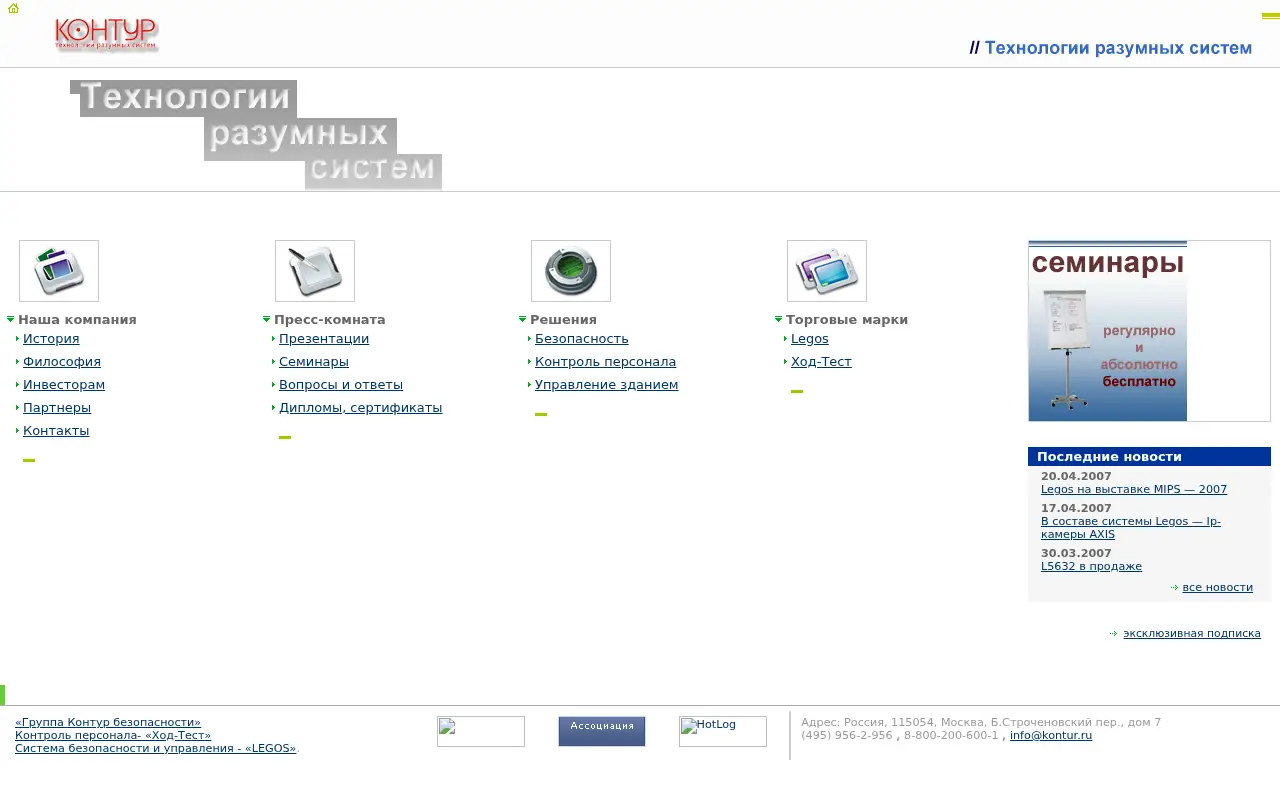The width and height of the screenshot is (1280, 800).
Task: Open Контроль персонала link under Решения
Action: coord(606,362)
